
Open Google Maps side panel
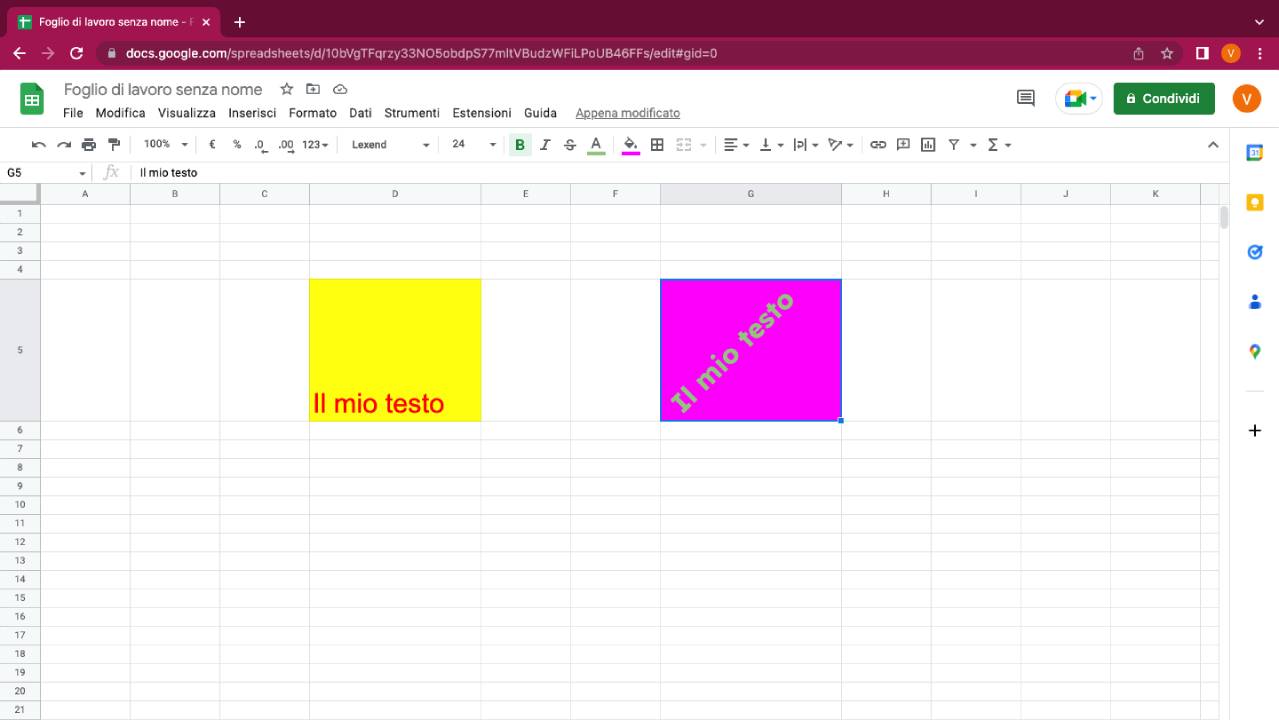[x=1255, y=352]
